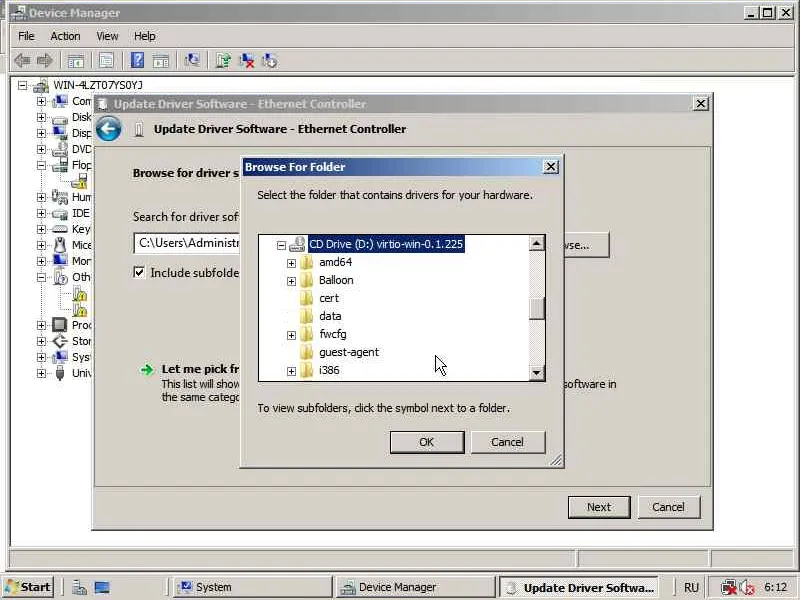This screenshot has width=800, height=600.
Task: Expand the Disk drives node in Device Manager
Action: [x=41, y=117]
